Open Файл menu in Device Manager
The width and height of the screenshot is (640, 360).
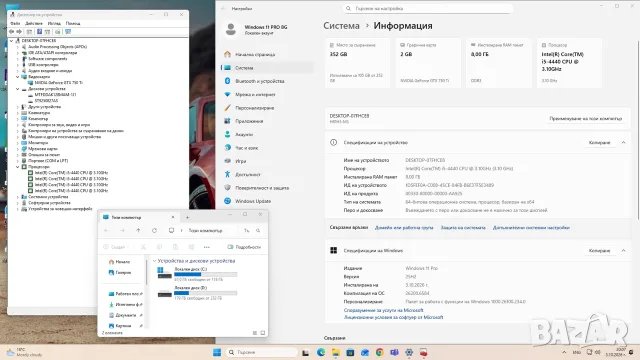point(15,23)
